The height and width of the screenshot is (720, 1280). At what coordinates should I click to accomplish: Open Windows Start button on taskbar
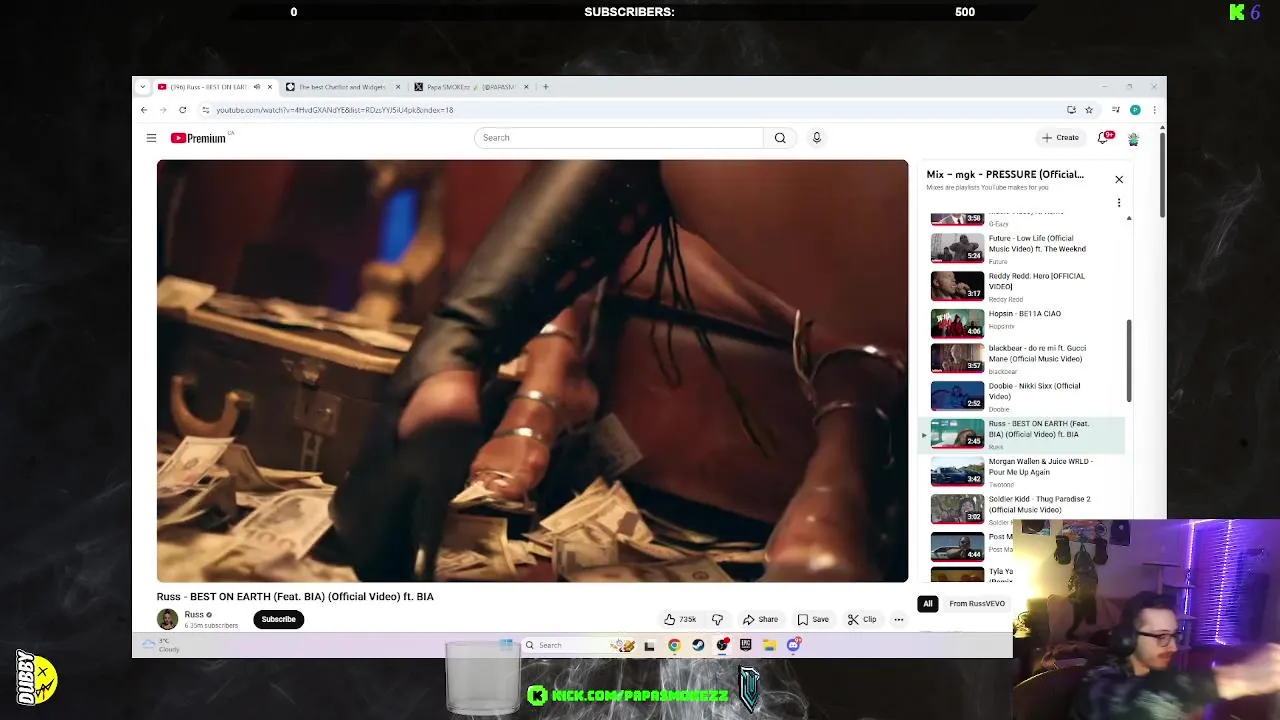click(x=506, y=645)
